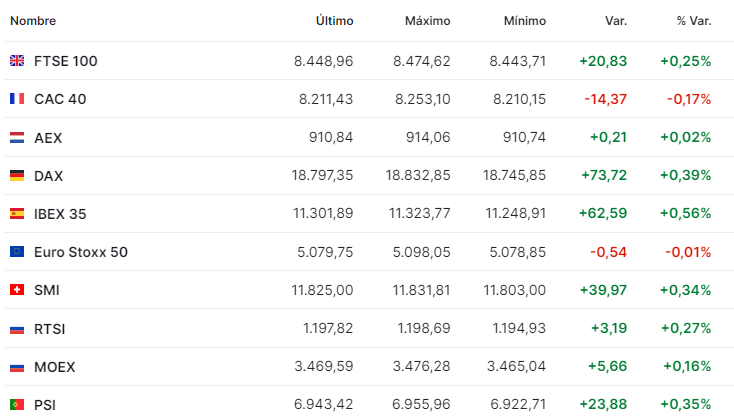Open the MOEX index link
734x417 pixels.
click(54, 367)
